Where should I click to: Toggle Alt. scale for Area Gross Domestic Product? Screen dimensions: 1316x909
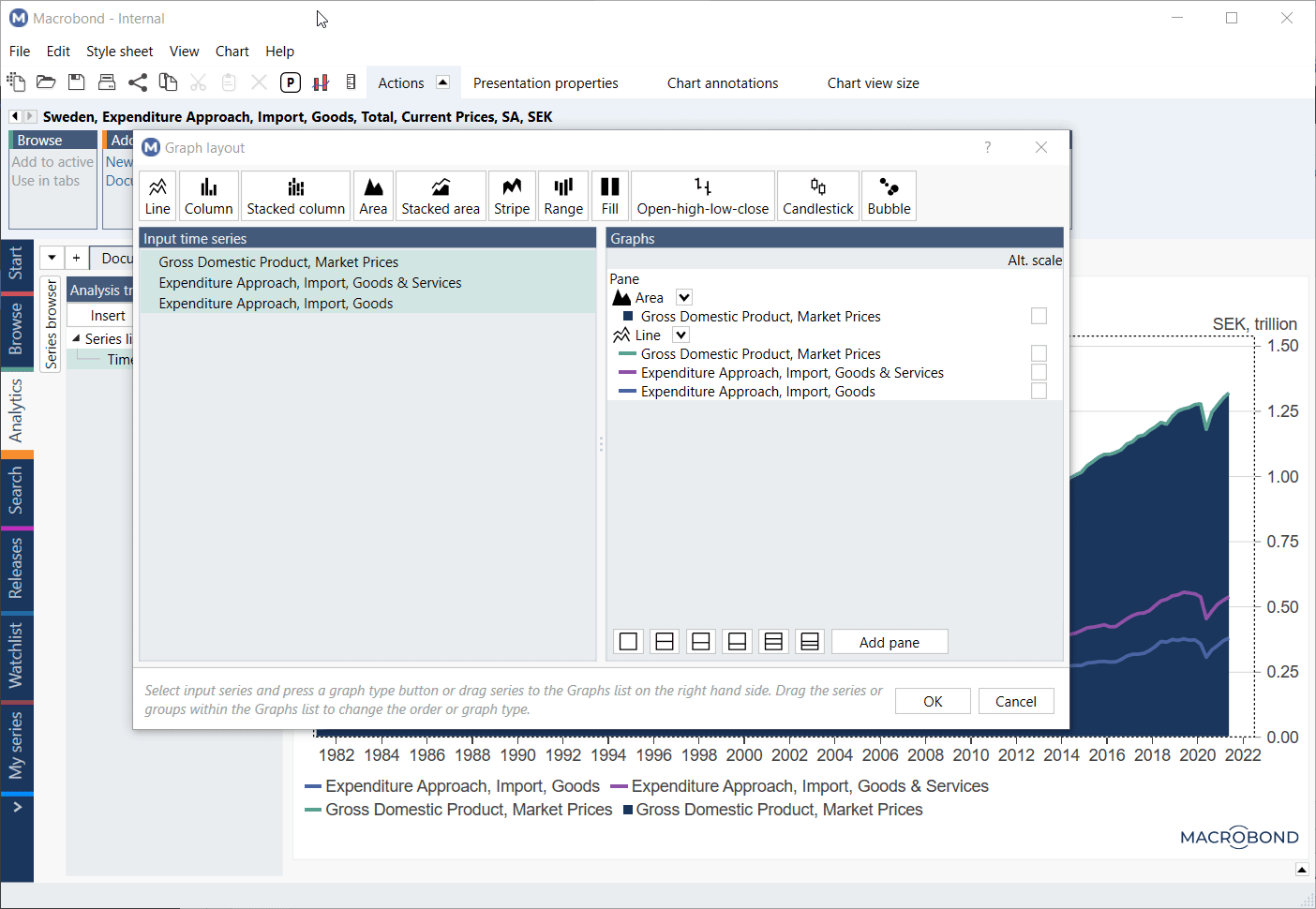[x=1039, y=316]
